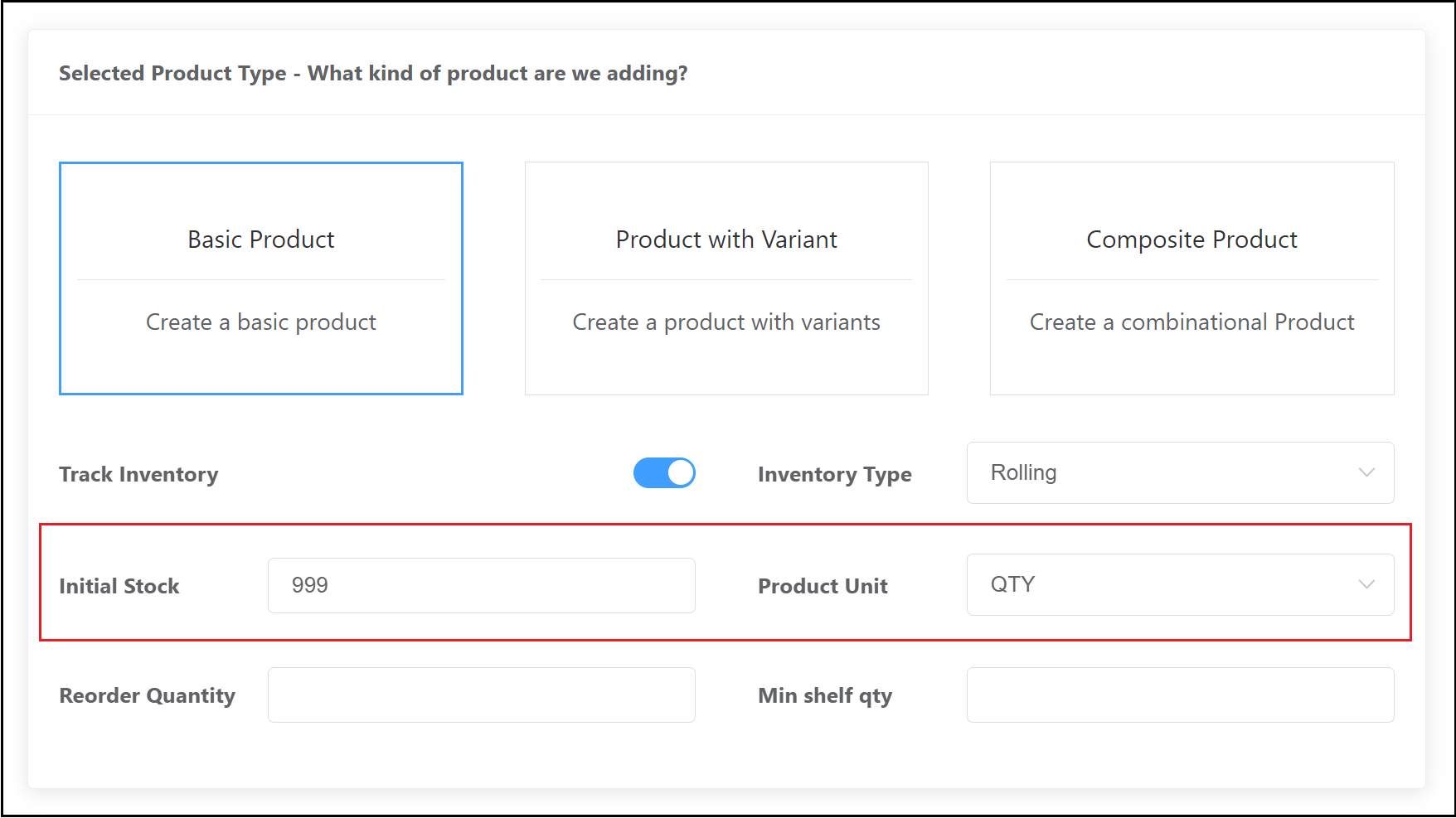
Task: Click the chevron on the Rolling dropdown
Action: [1366, 472]
